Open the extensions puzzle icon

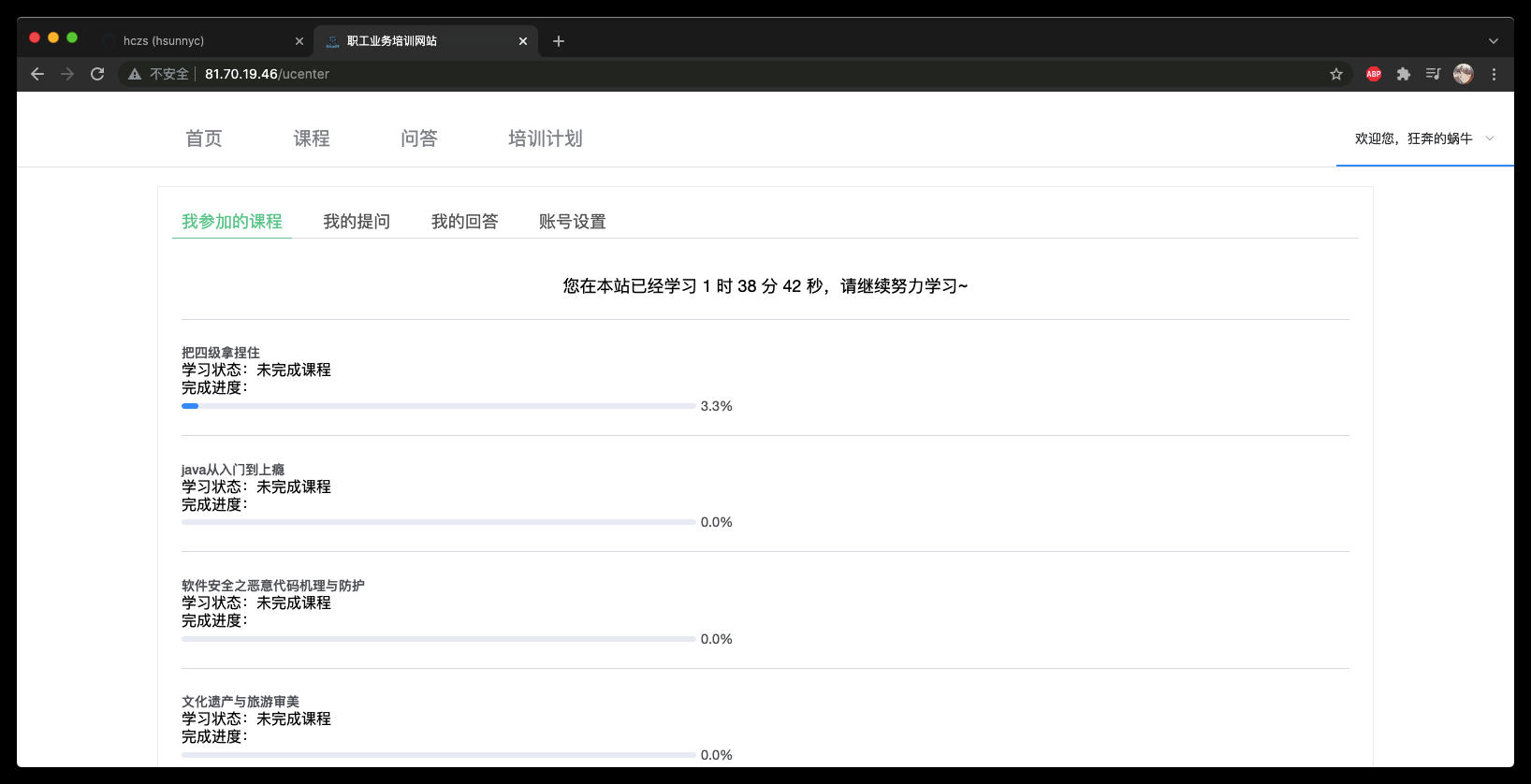[1404, 74]
